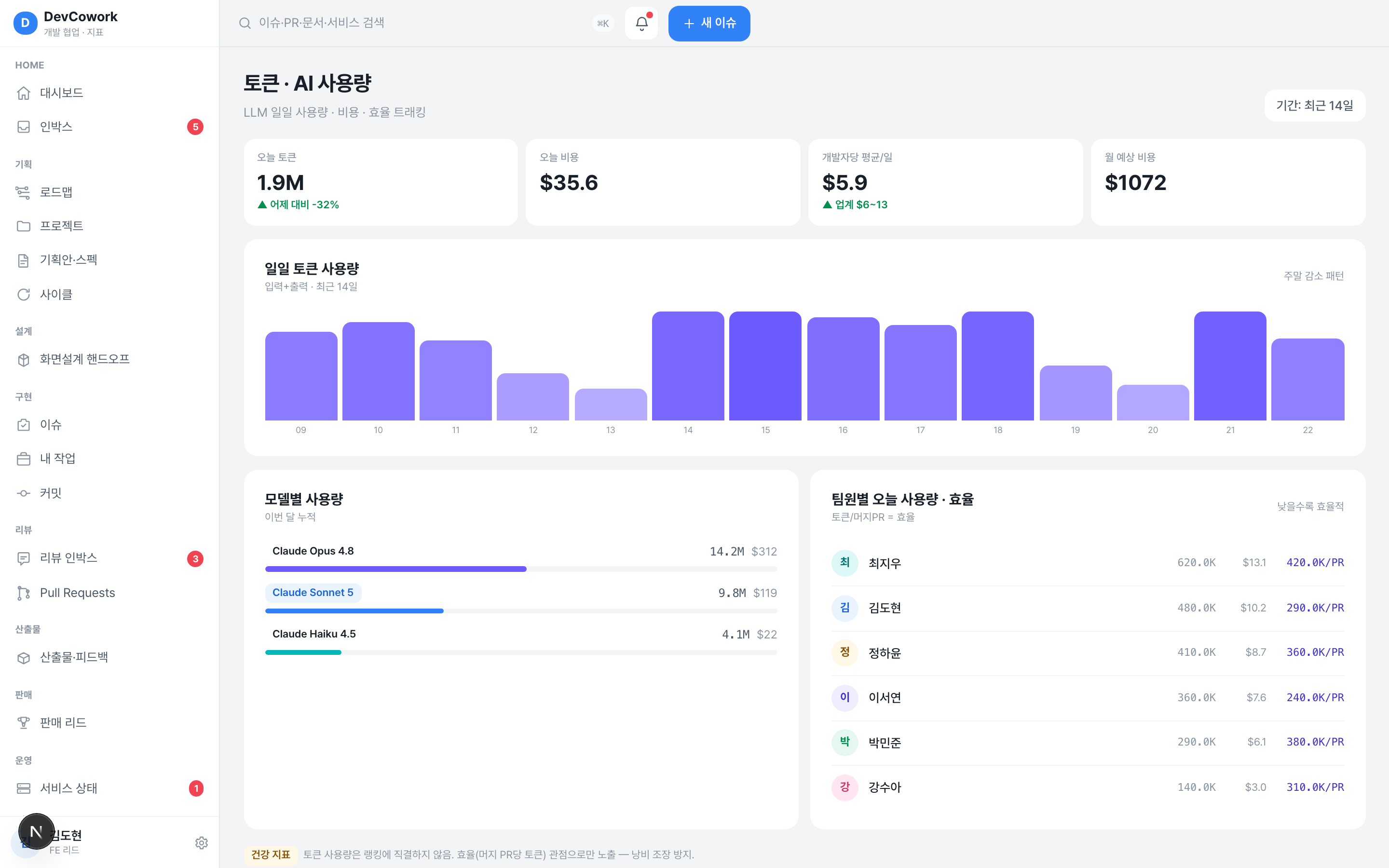Click 박민준's $6.1 cost value
The height and width of the screenshot is (868, 1389).
[1256, 742]
